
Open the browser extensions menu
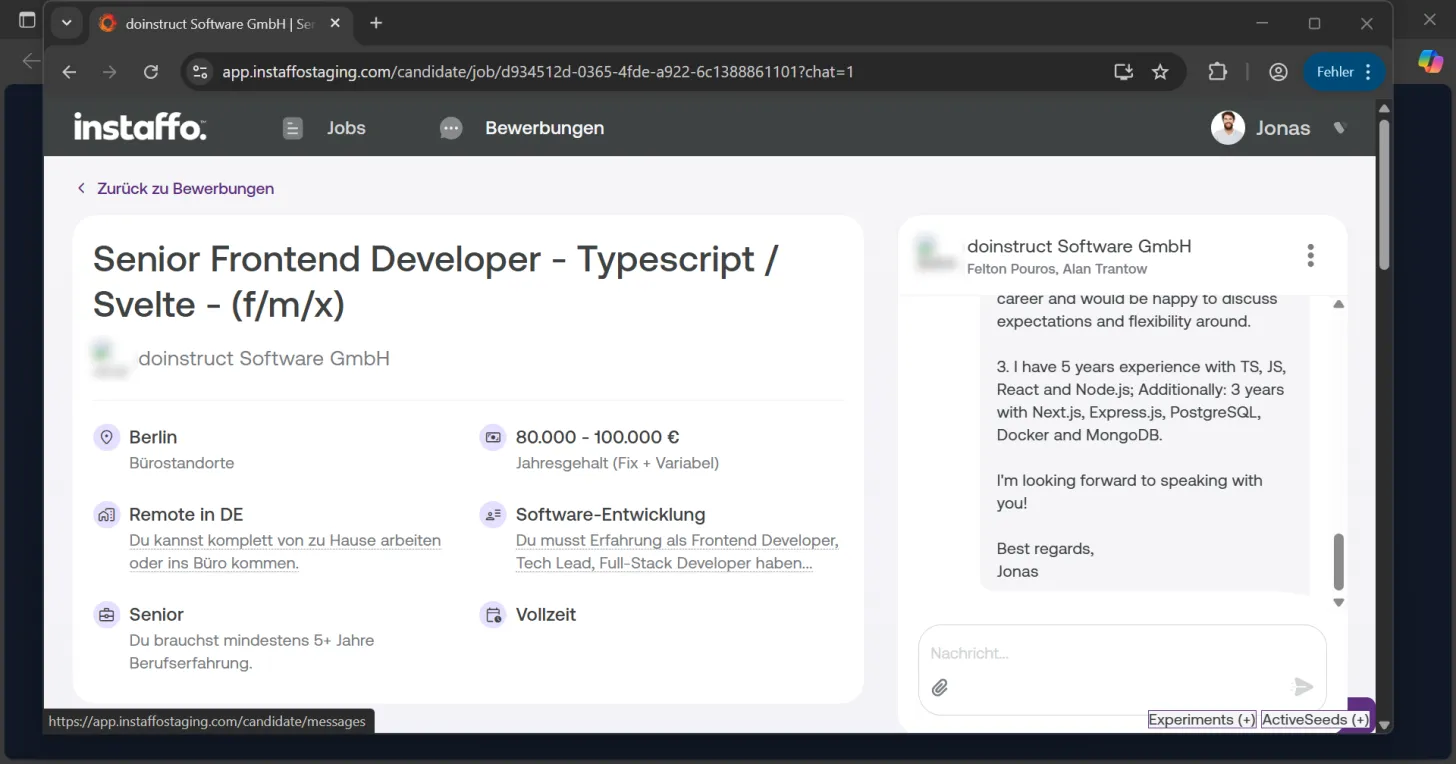1217,72
